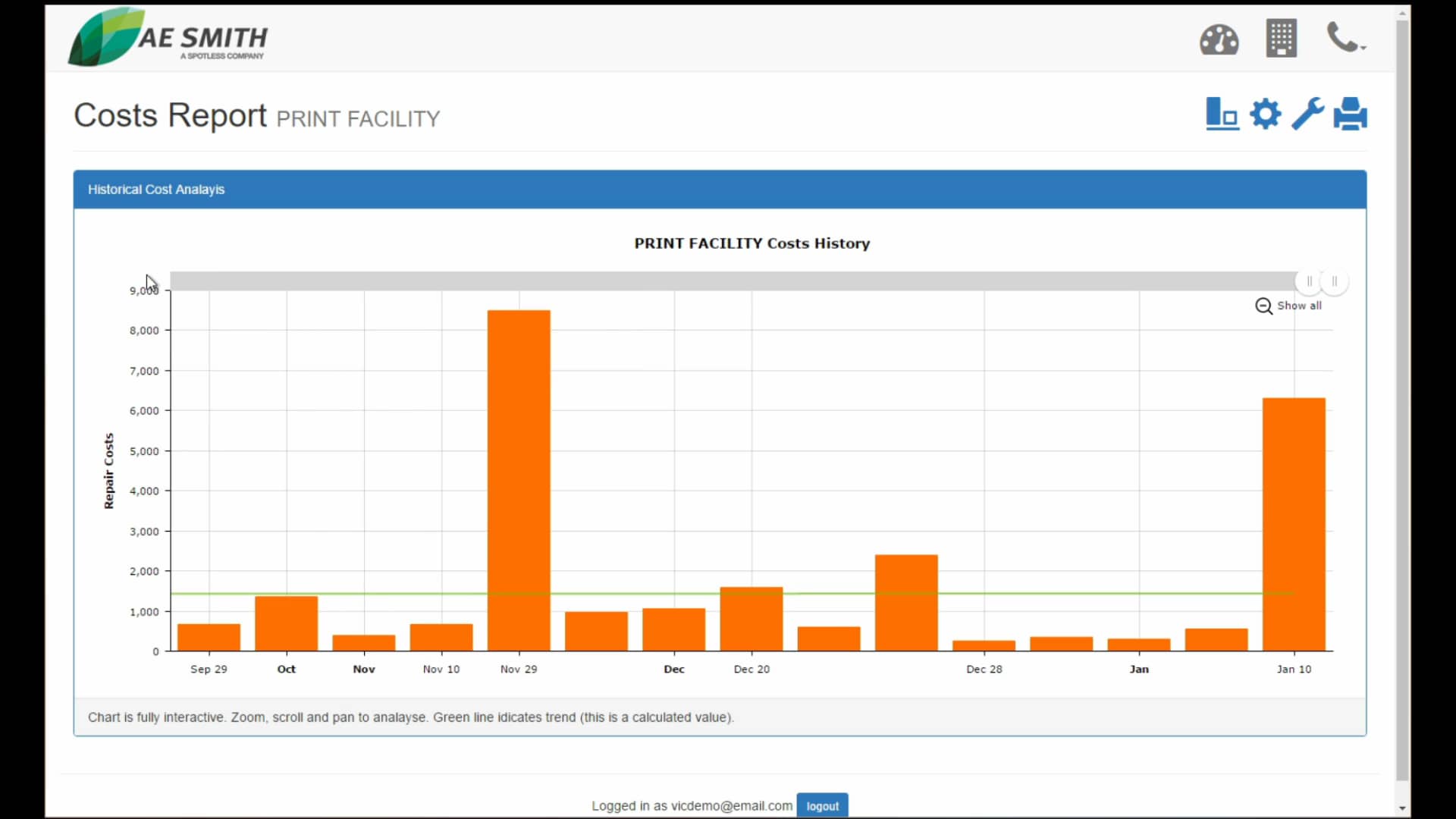The height and width of the screenshot is (819, 1456).
Task: Grab the left chart scrollbar handle
Action: pyautogui.click(x=1309, y=281)
